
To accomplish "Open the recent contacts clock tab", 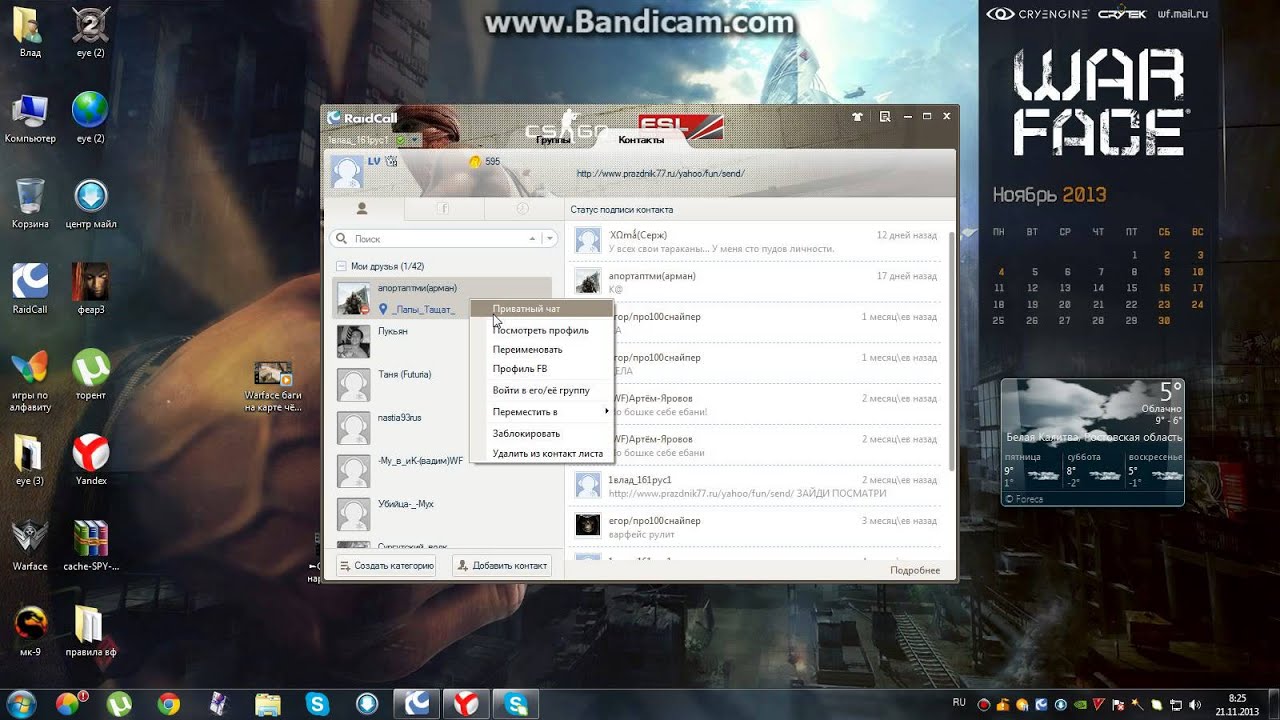I will (522, 209).
